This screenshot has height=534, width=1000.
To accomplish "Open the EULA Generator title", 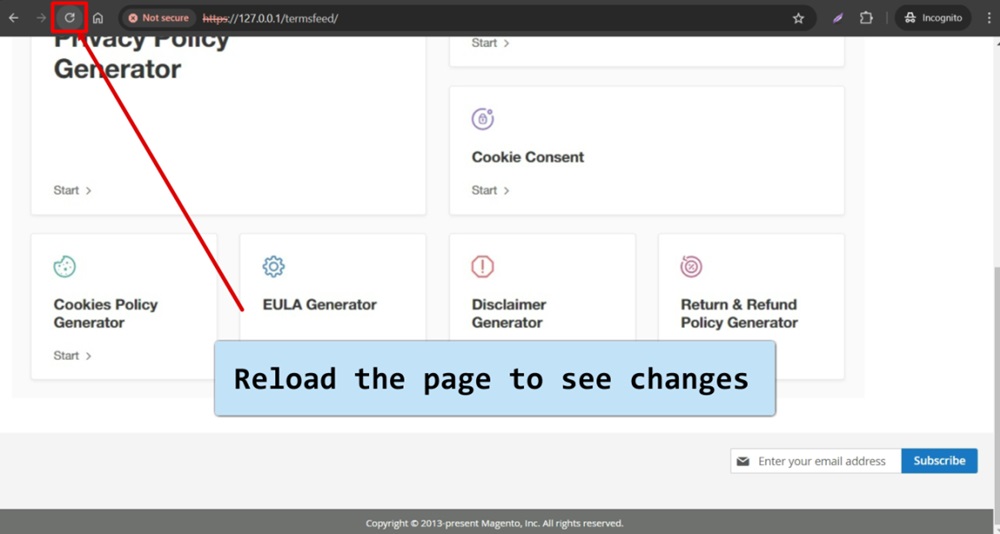I will (320, 304).
